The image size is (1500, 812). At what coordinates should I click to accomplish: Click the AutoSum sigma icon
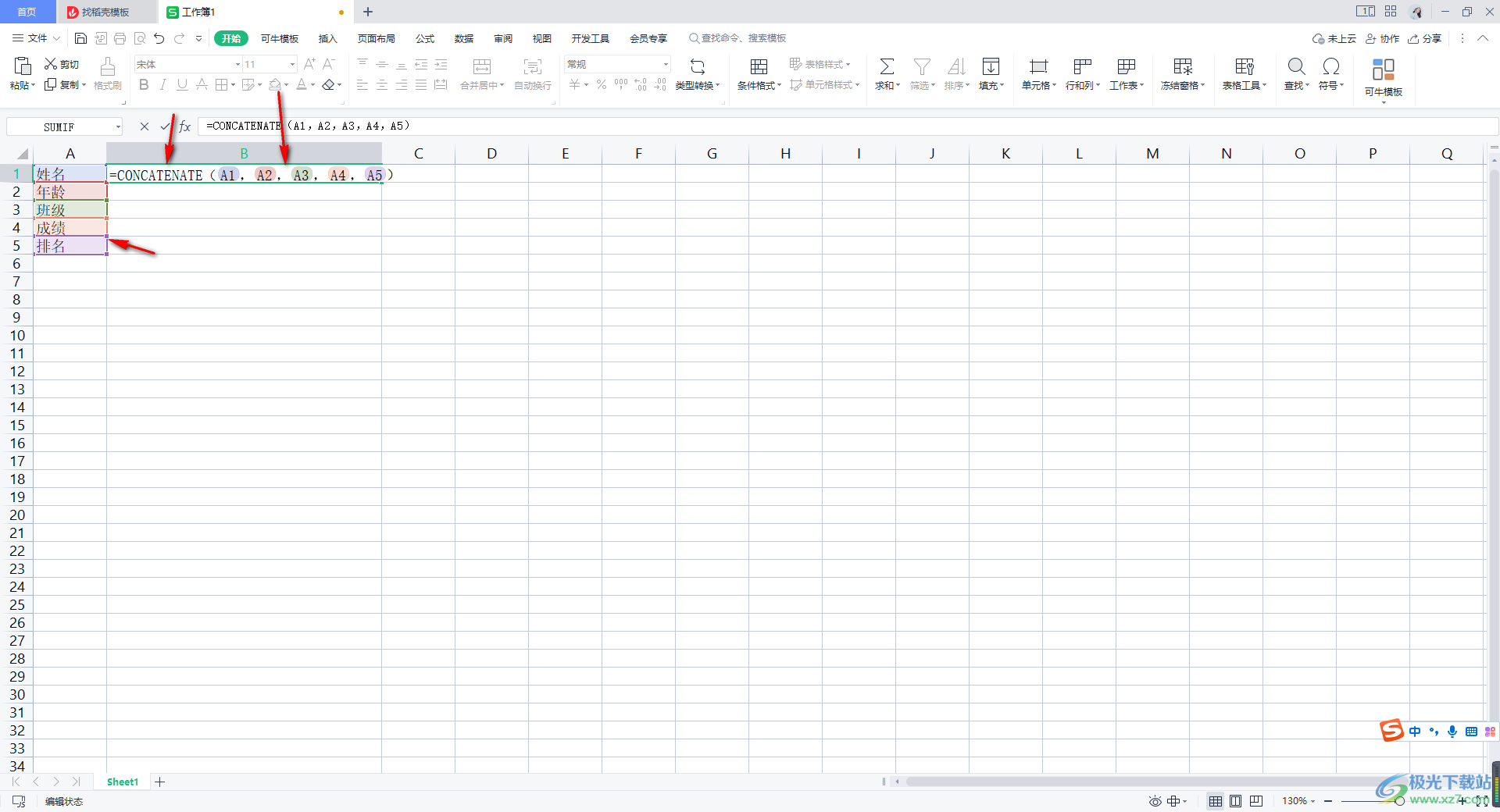[887, 66]
